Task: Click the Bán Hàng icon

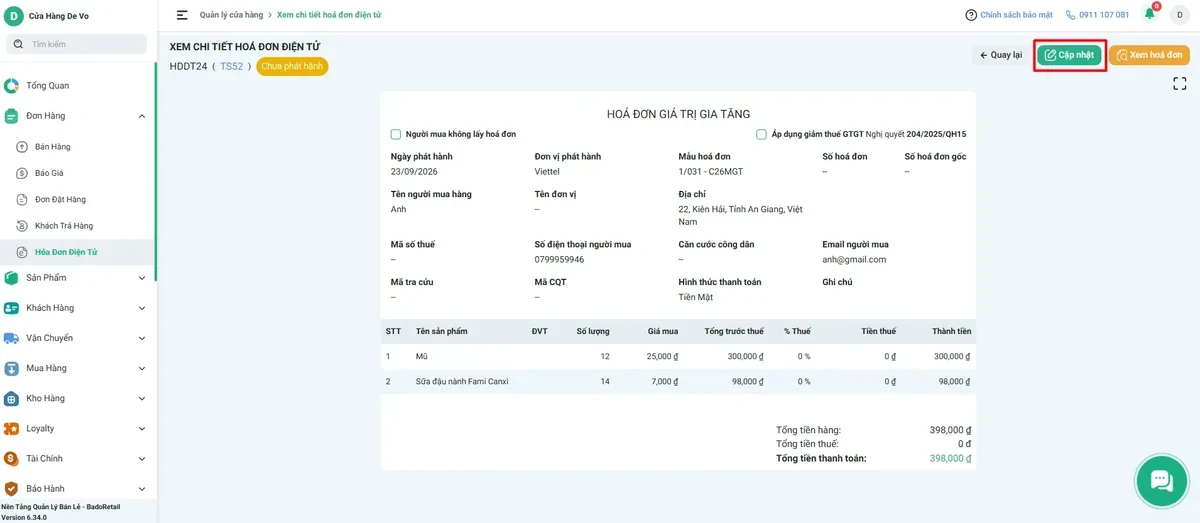Action: click(x=23, y=147)
